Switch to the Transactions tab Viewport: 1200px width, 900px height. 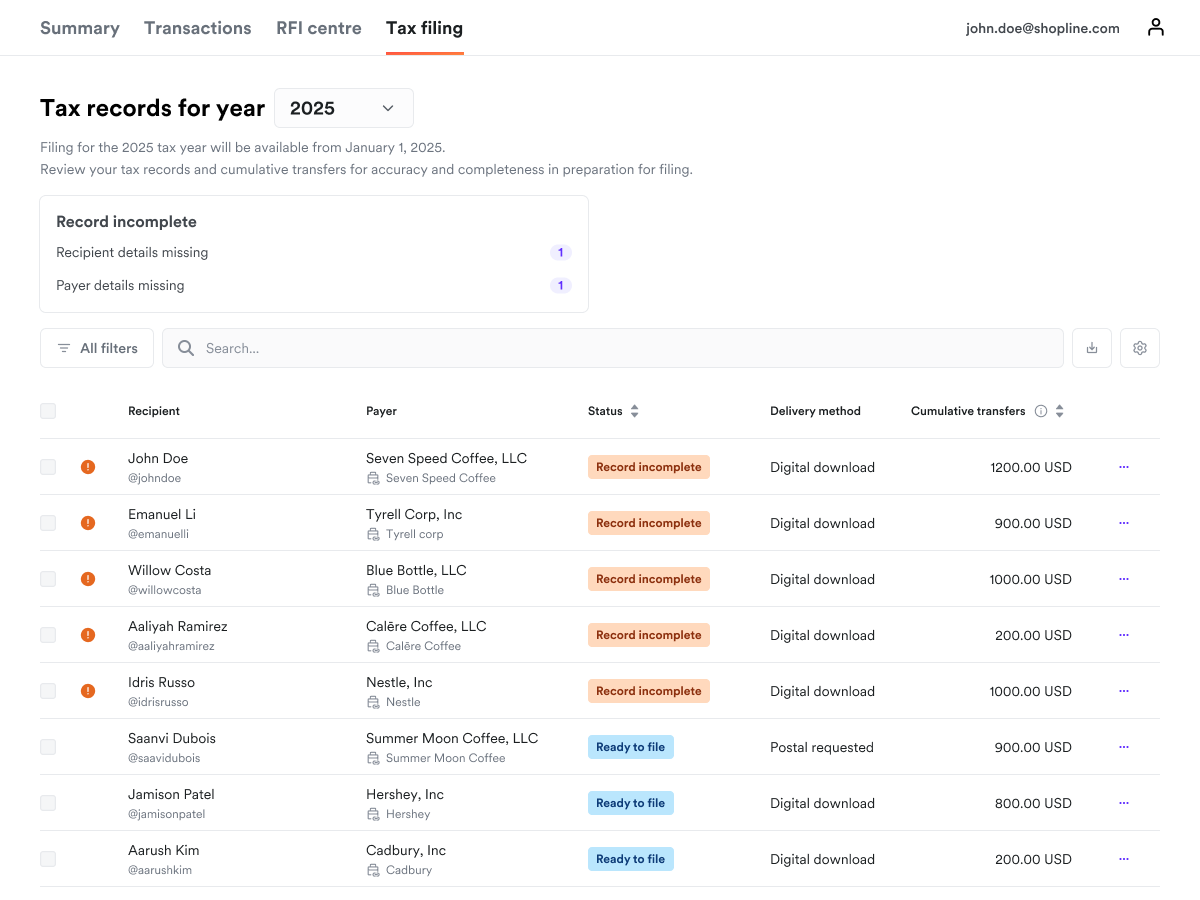coord(197,28)
